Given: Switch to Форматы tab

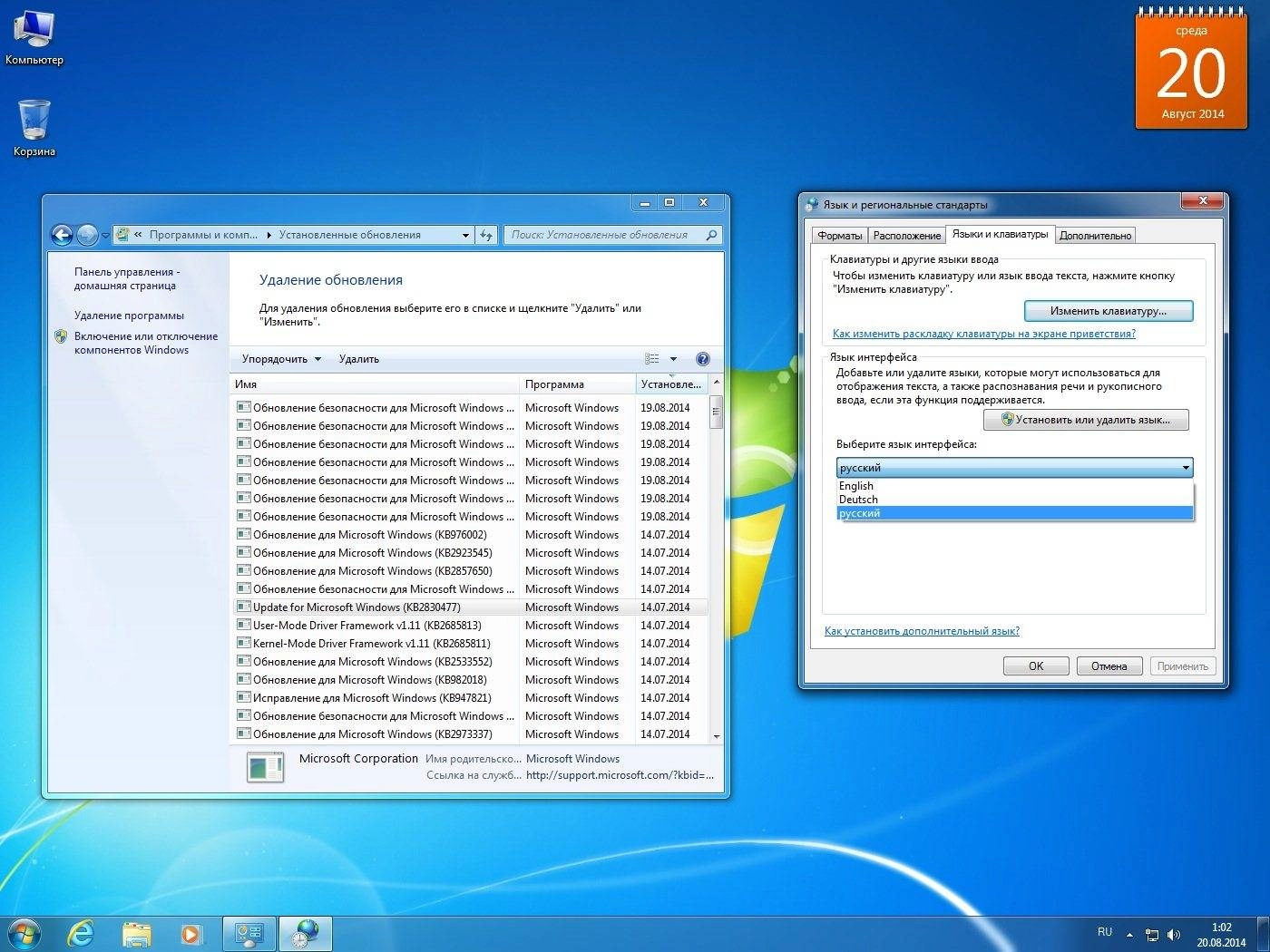Looking at the screenshot, I should click(x=839, y=236).
